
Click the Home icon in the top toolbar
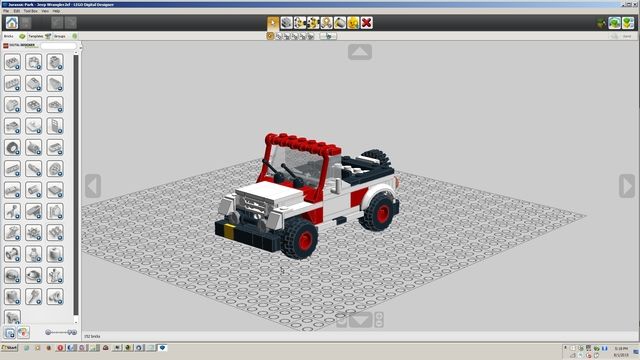pyautogui.click(x=11, y=22)
